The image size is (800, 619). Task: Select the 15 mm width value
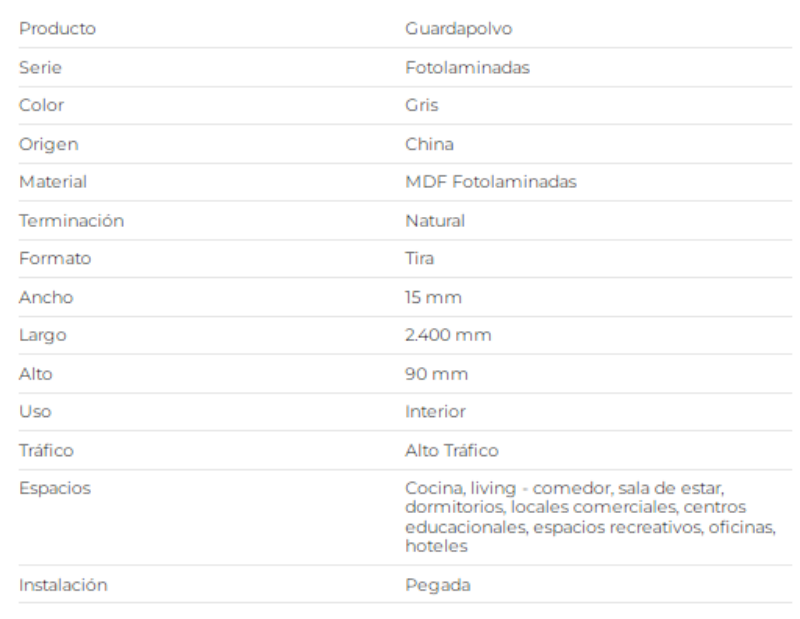[433, 297]
